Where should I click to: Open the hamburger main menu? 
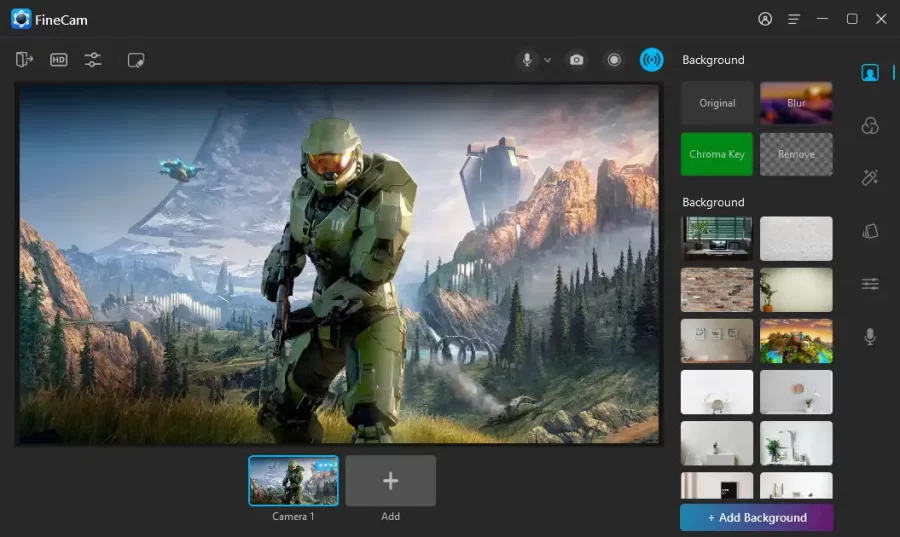click(x=794, y=19)
